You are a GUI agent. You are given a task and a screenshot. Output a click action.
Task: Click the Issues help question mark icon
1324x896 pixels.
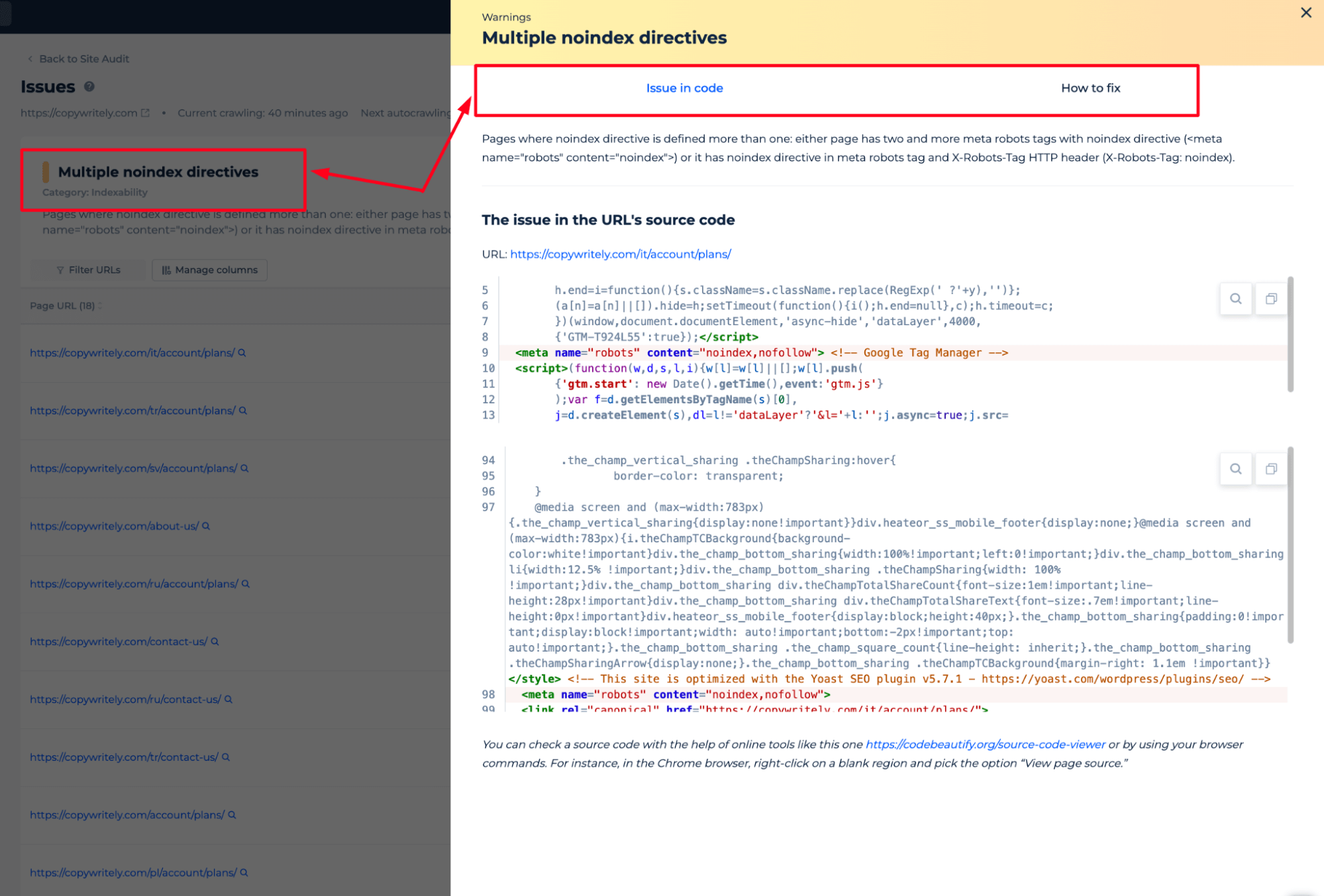point(89,87)
